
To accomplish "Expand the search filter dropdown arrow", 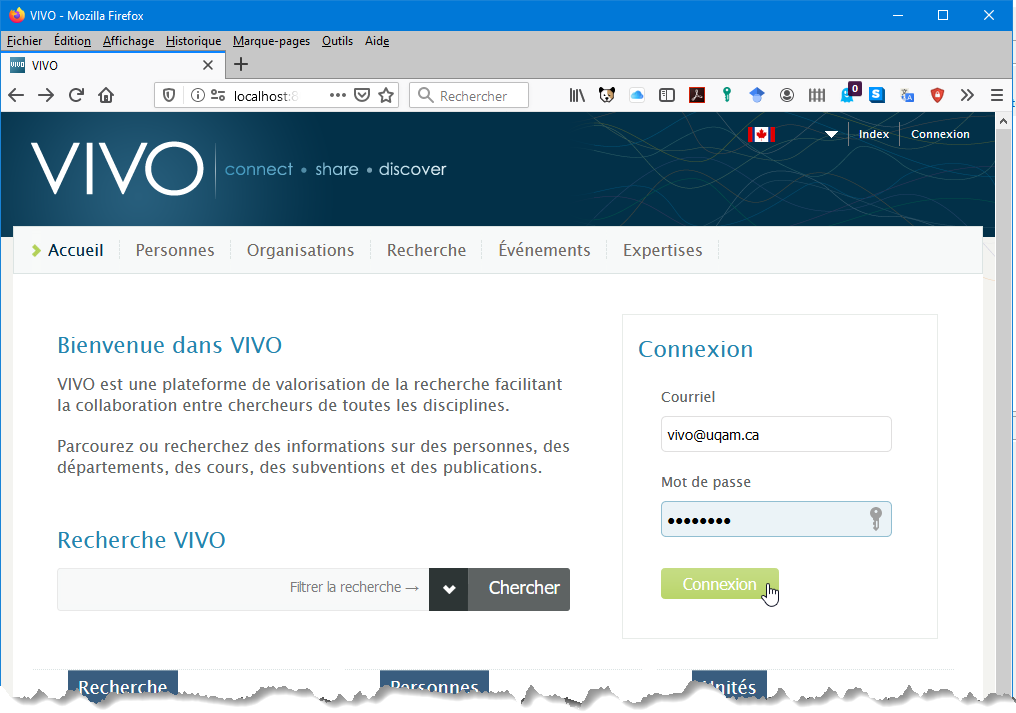I will click(449, 589).
